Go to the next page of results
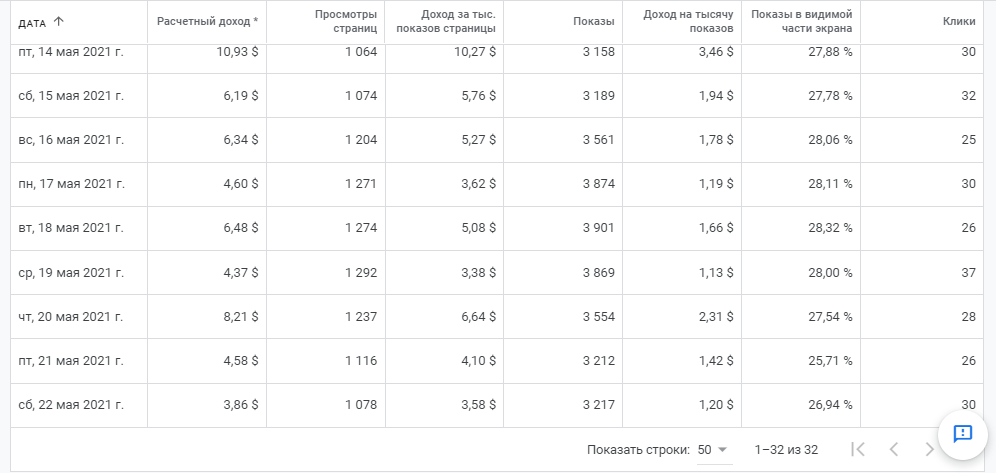The image size is (996, 473). (x=931, y=450)
